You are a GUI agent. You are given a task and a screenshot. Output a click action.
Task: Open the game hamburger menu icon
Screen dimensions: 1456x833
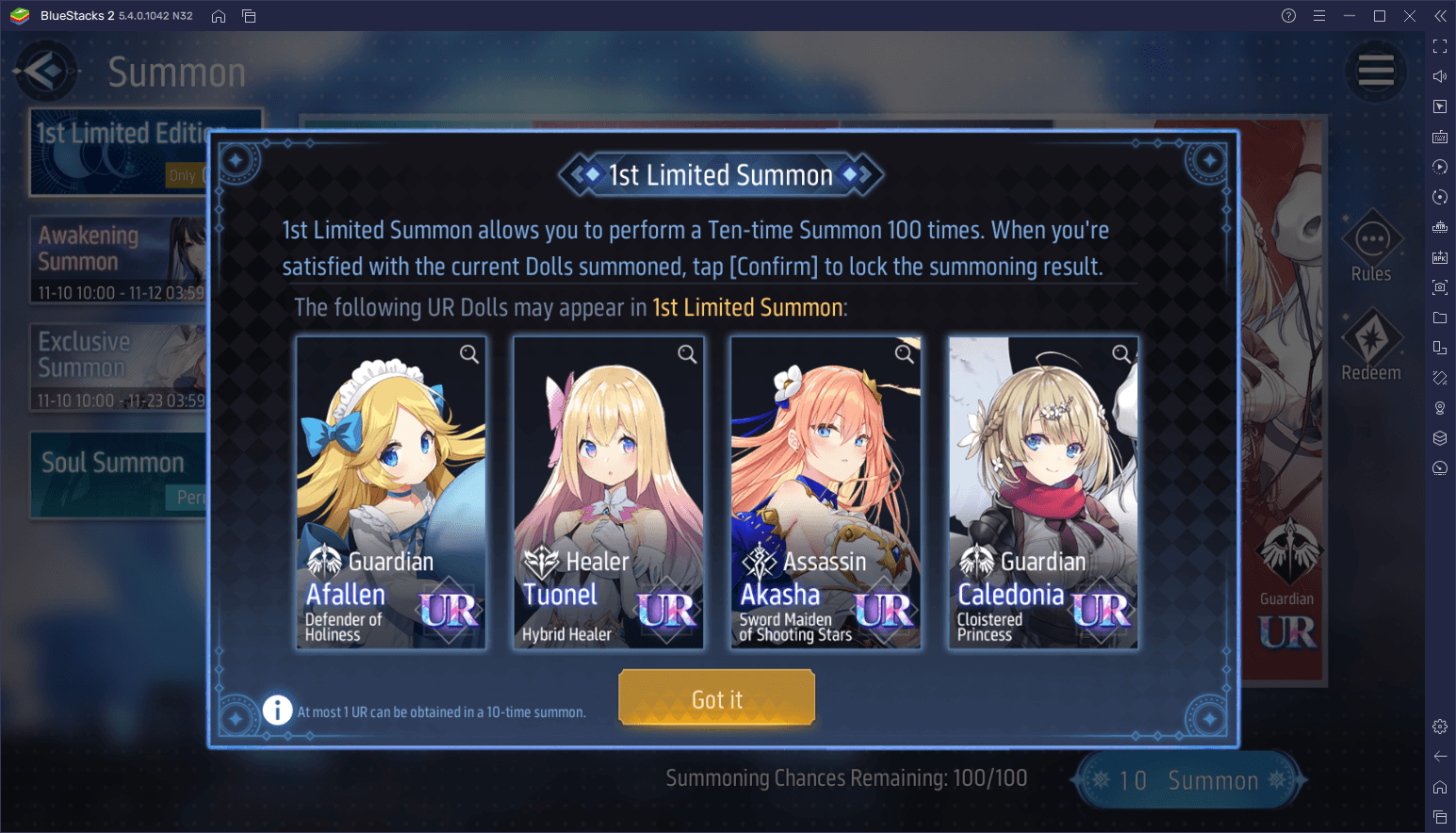pos(1376,70)
